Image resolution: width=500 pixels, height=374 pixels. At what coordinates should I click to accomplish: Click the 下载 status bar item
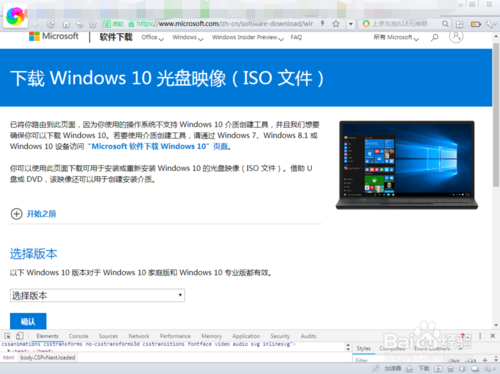pos(424,368)
